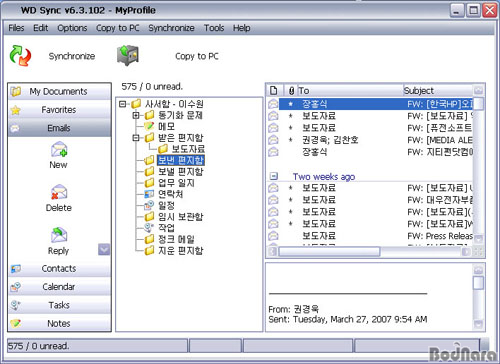Image resolution: width=500 pixels, height=364 pixels.
Task: Click the Synchronize arrows icon in toolbar
Action: (x=20, y=55)
